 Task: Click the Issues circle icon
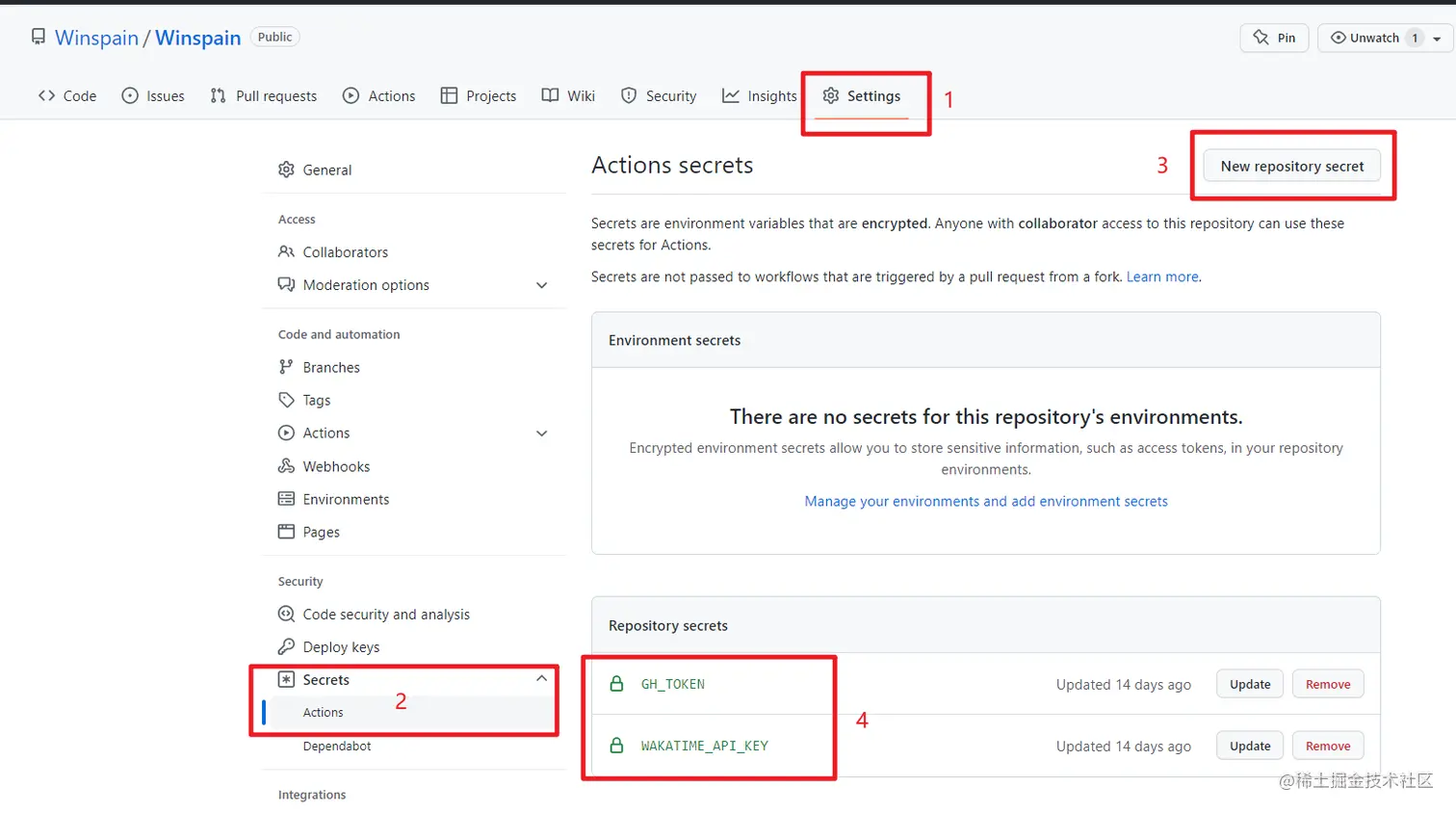click(x=130, y=95)
